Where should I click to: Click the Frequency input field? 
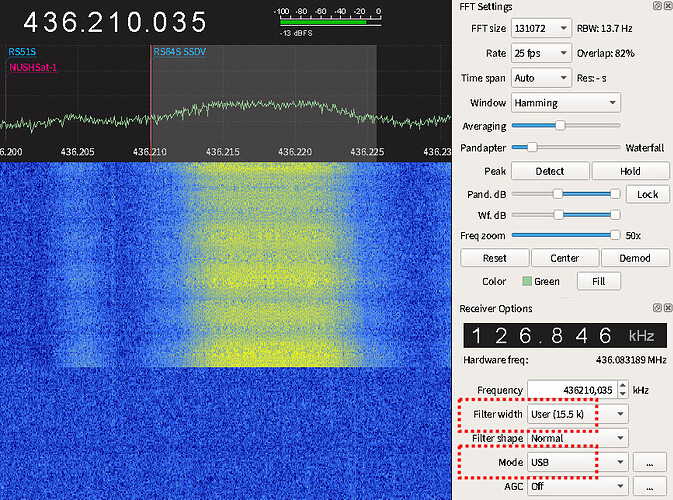pos(573,390)
